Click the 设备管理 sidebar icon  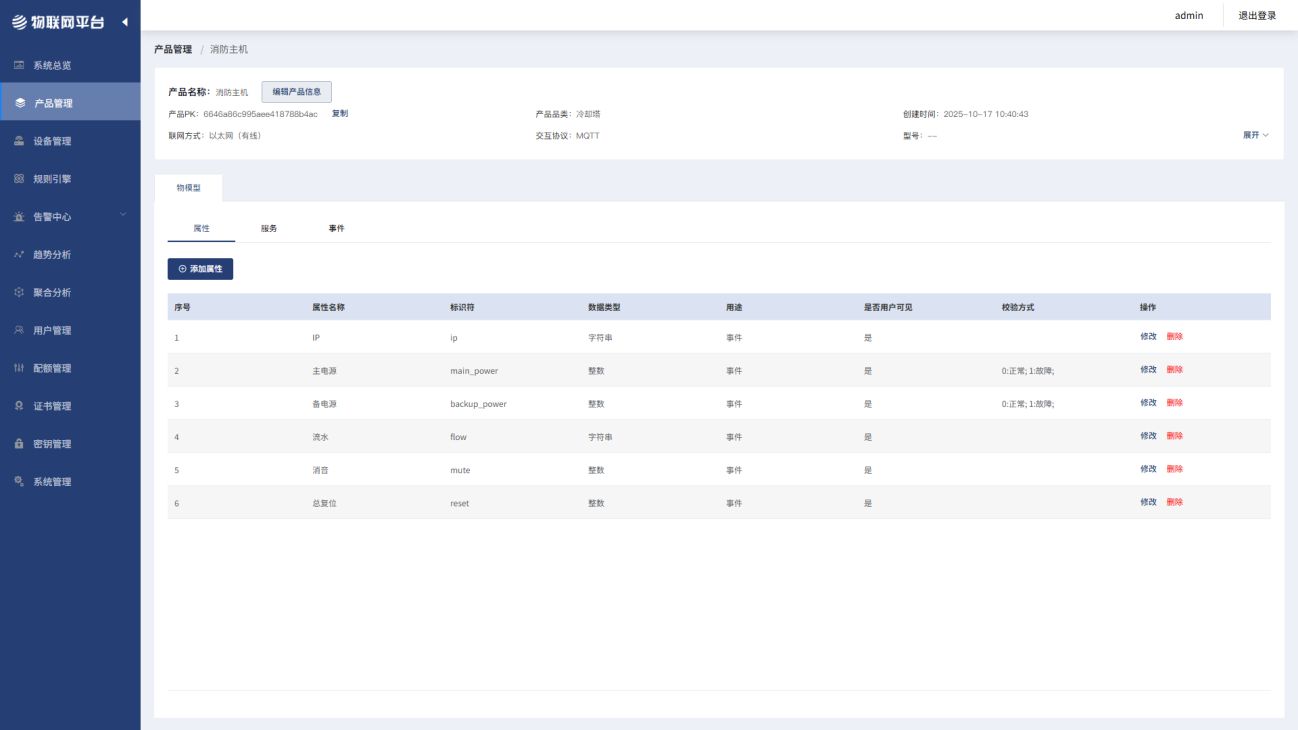pos(19,141)
